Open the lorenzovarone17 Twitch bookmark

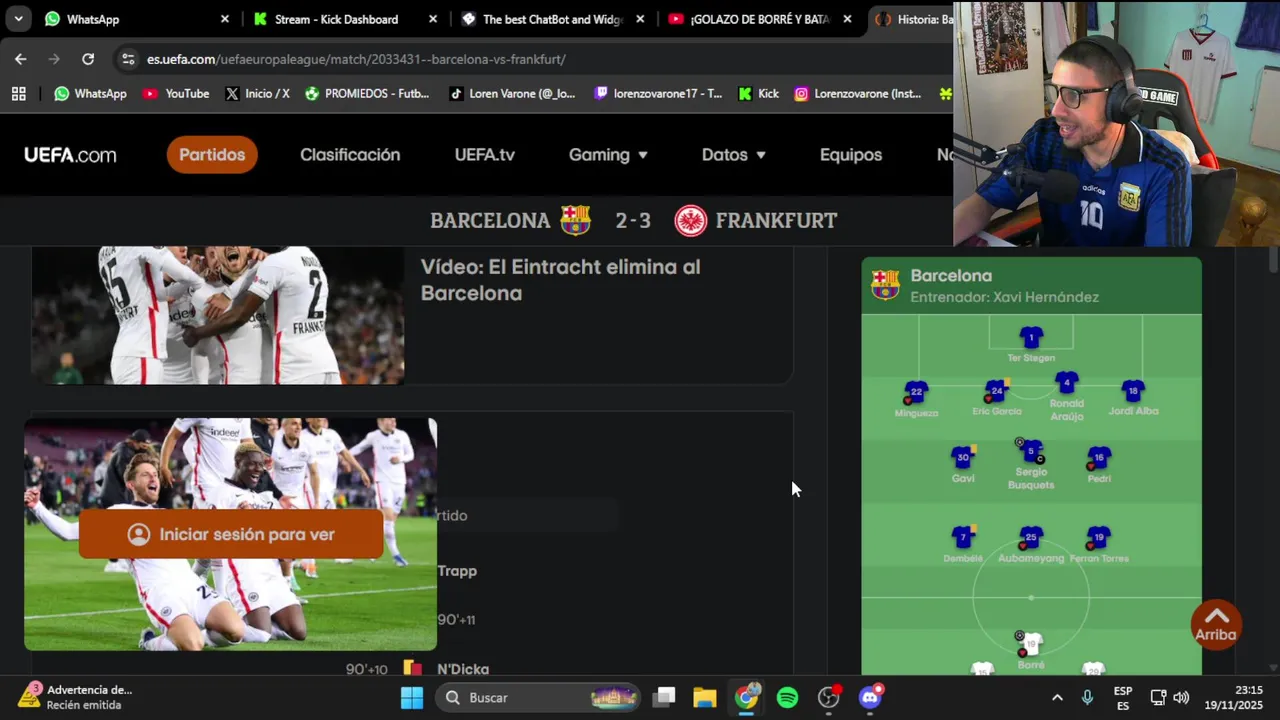tap(658, 93)
